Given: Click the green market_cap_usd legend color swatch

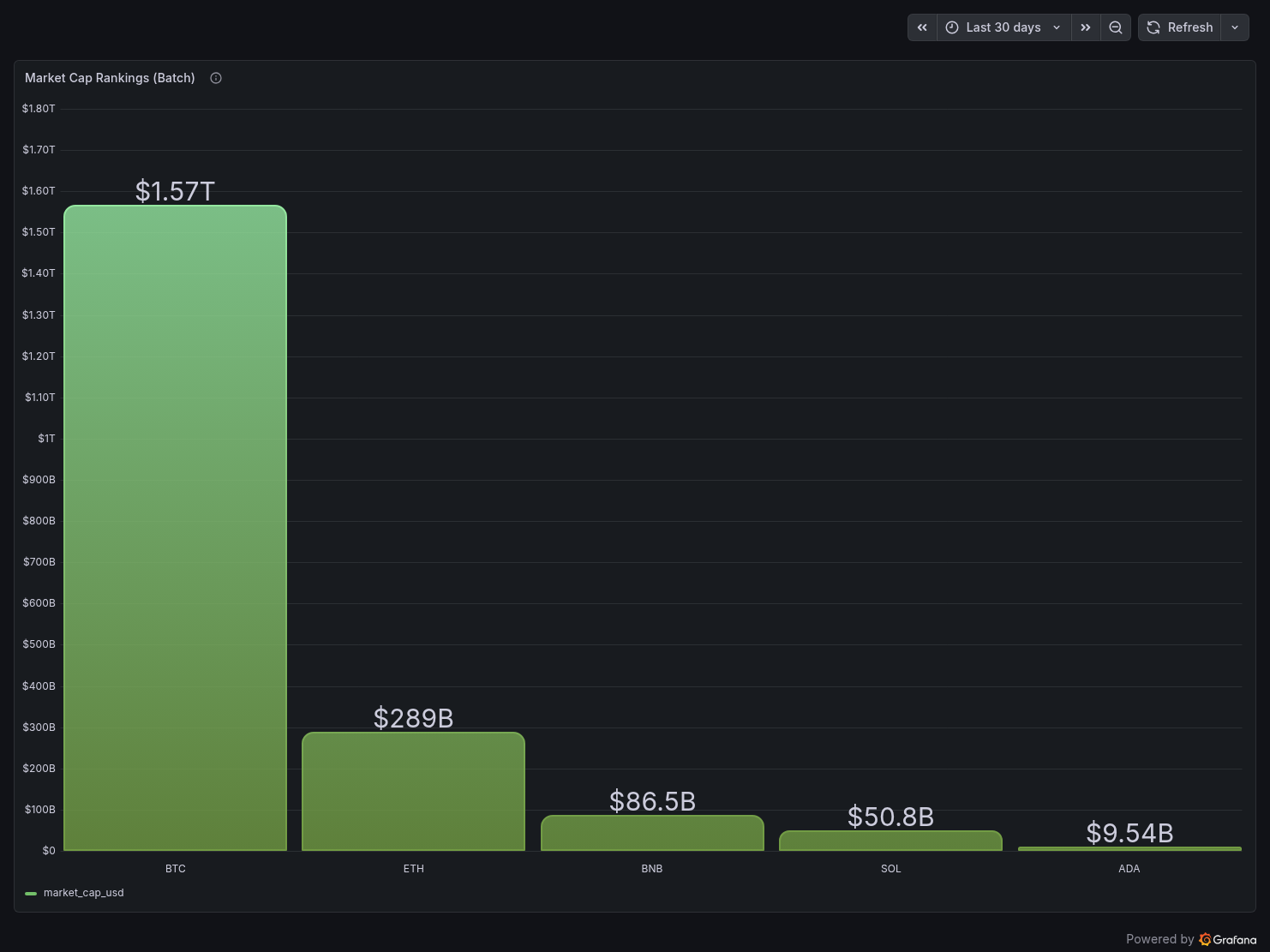Looking at the screenshot, I should [31, 893].
